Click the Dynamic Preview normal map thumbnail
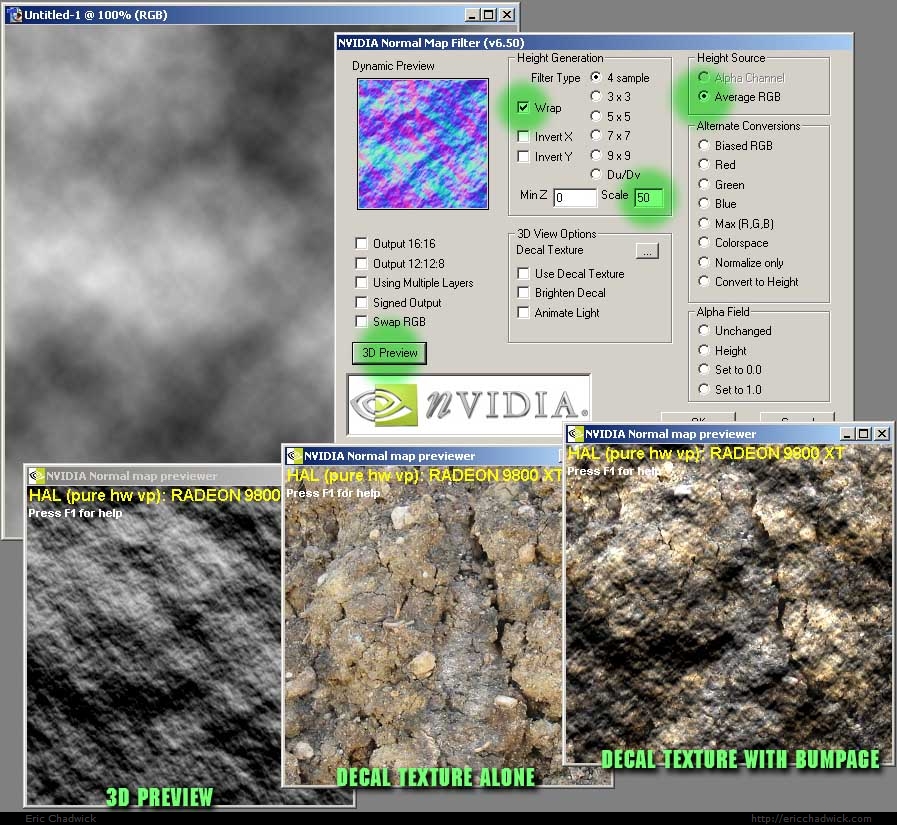897x825 pixels. 423,144
